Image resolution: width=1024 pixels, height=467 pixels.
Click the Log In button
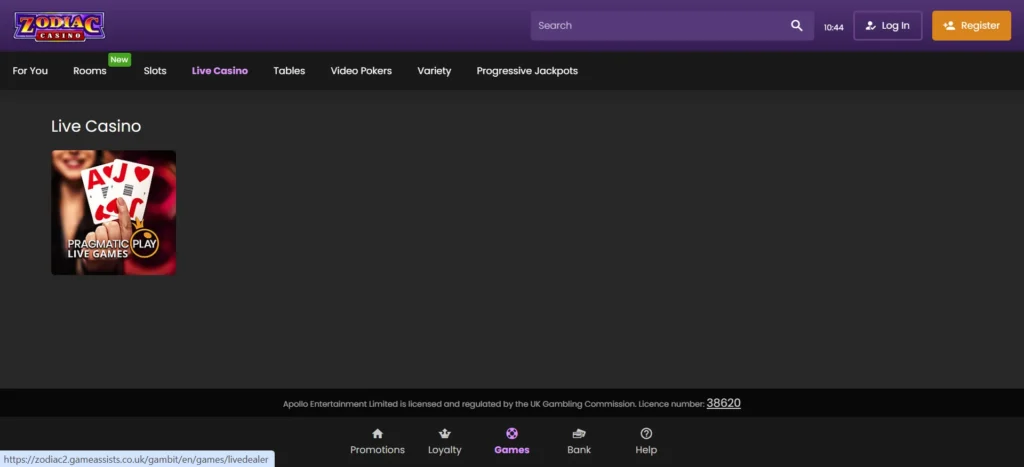point(888,25)
